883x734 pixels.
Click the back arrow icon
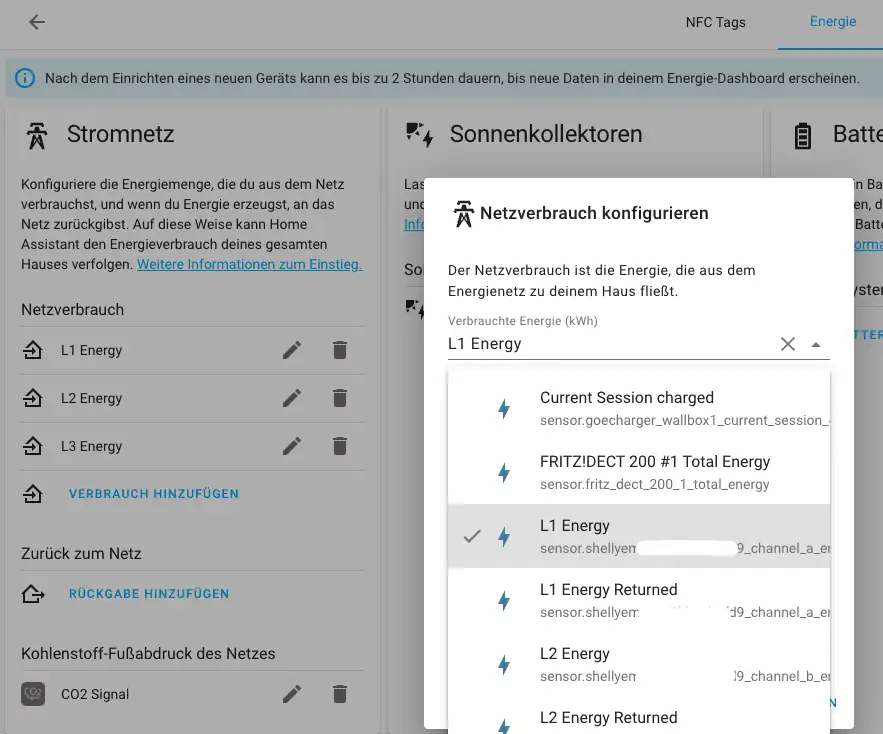[37, 22]
